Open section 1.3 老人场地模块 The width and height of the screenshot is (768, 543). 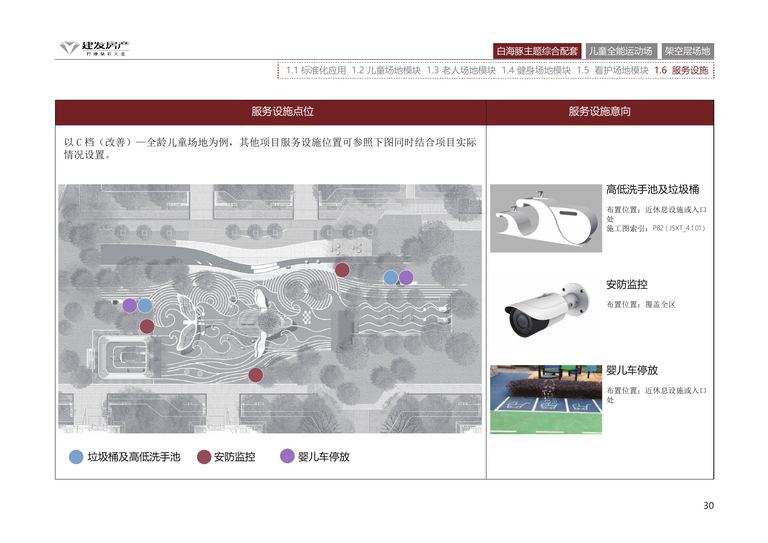point(461,71)
